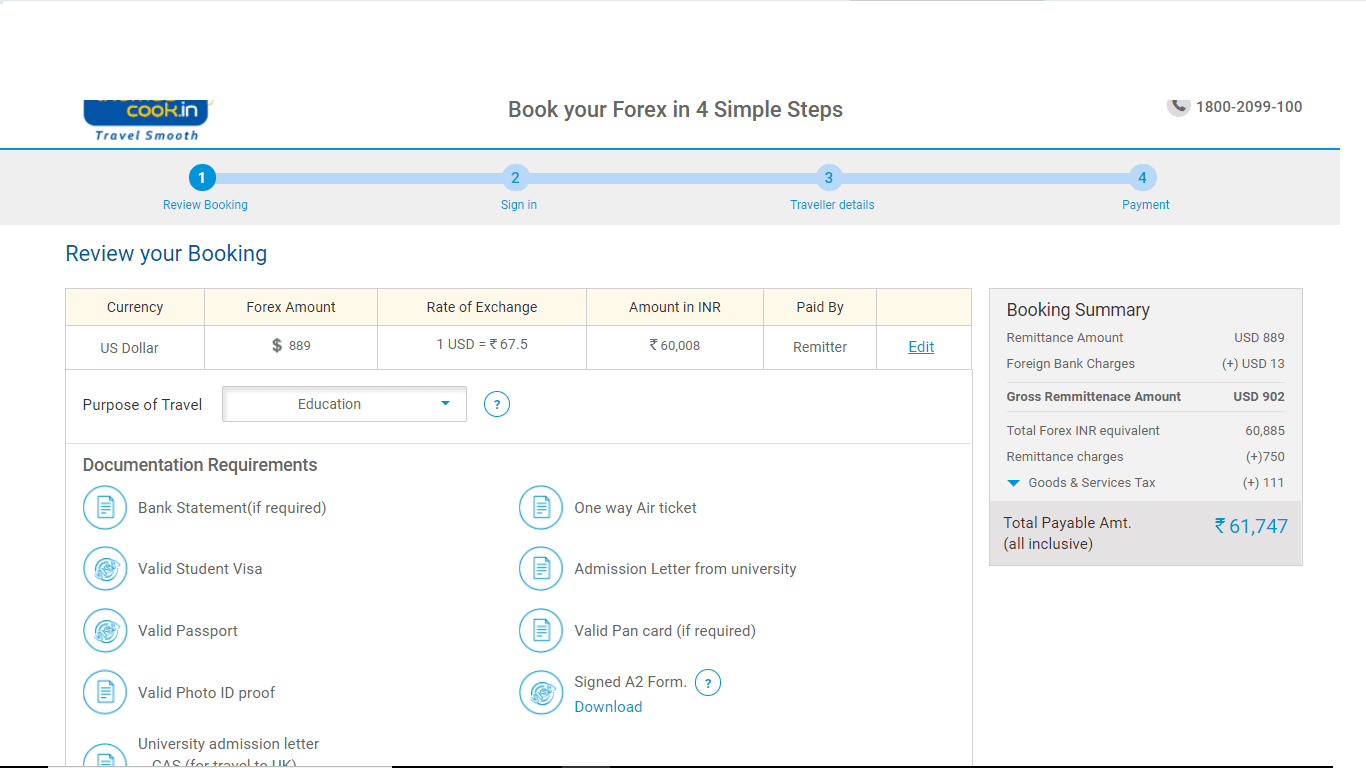The image size is (1366, 768).
Task: Click the Edit link in booking table
Action: coord(921,347)
